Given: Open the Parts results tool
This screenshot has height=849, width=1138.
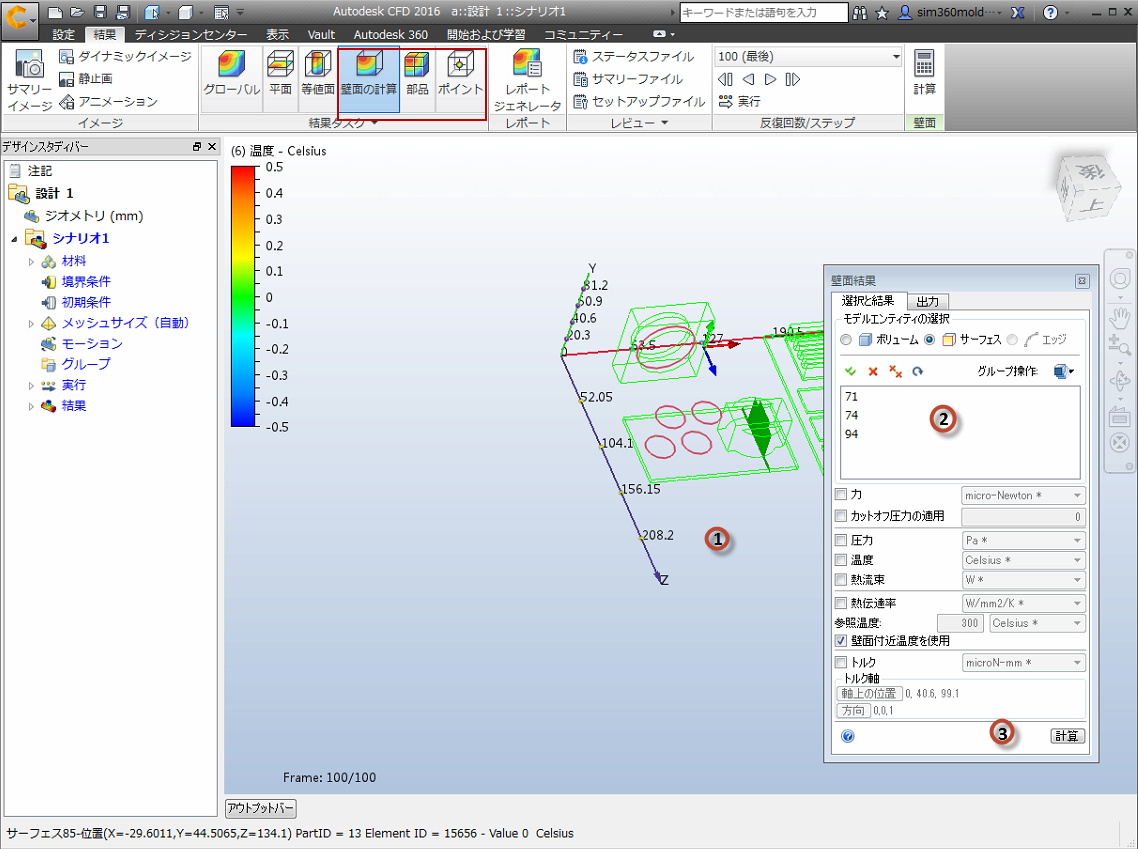Looking at the screenshot, I should coord(417,73).
